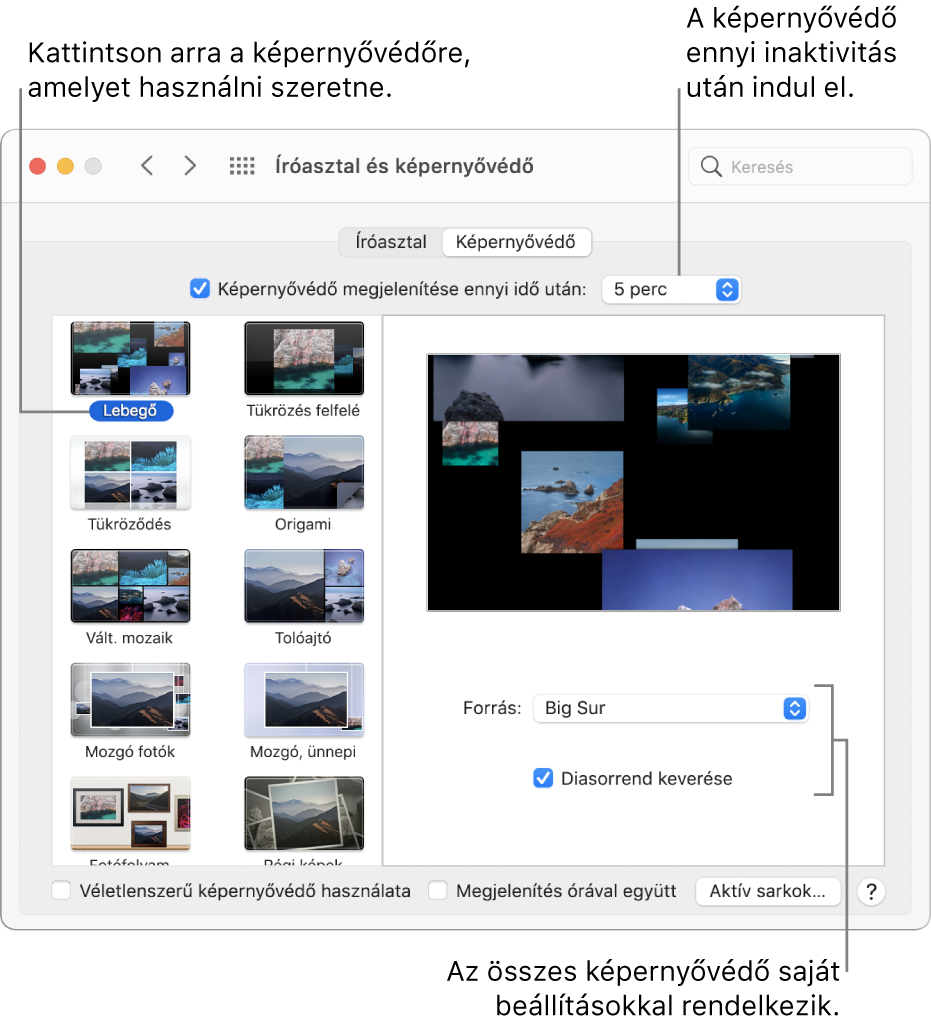Click the Forrás: label
The height and width of the screenshot is (1029, 931).
point(492,708)
